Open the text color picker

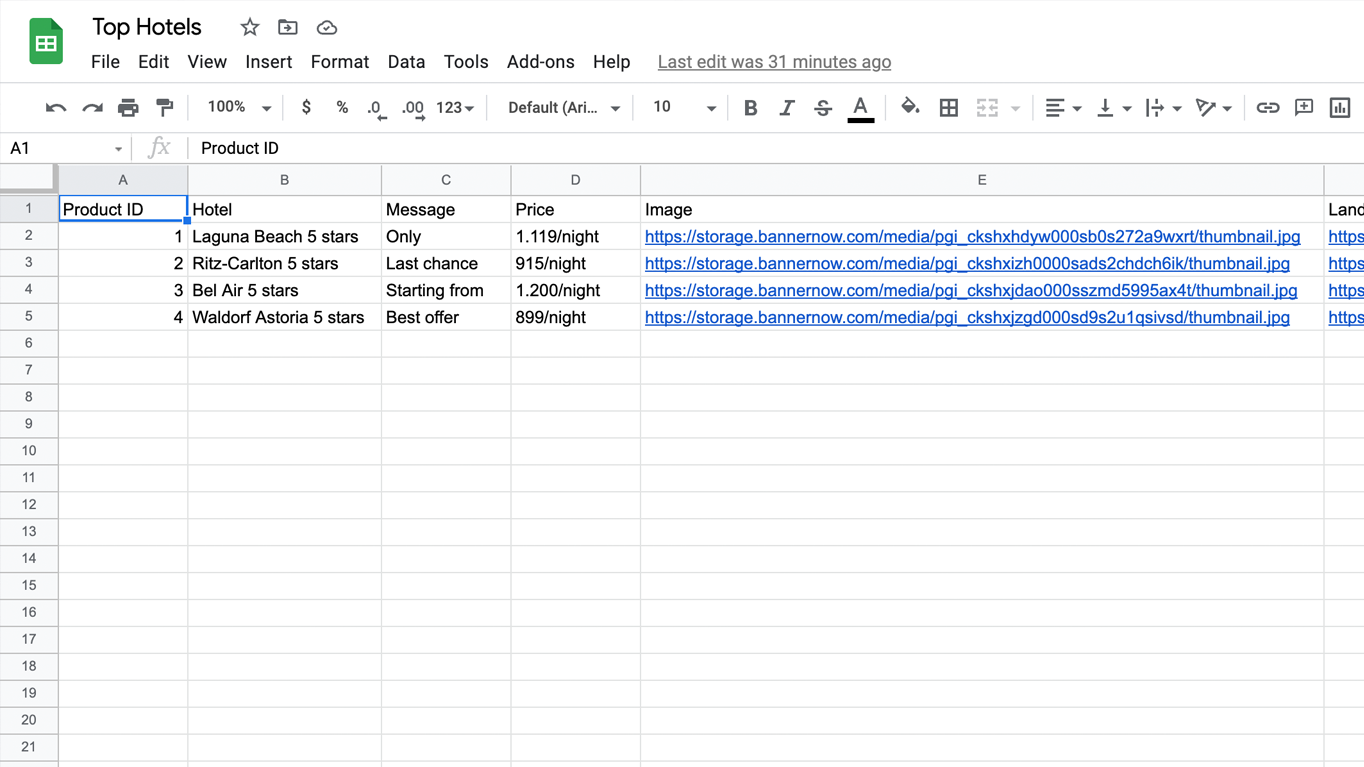point(860,108)
